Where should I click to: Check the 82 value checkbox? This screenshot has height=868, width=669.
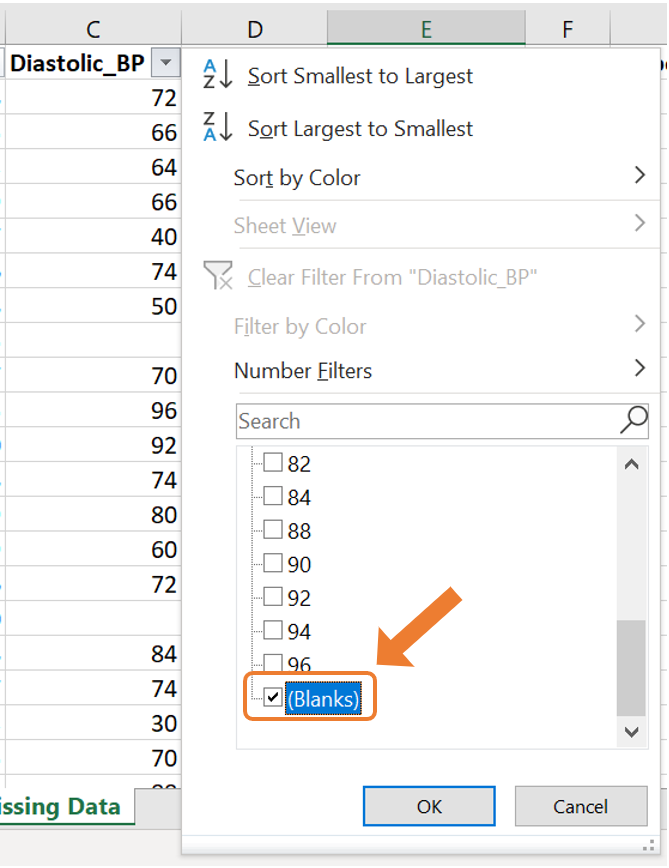272,462
